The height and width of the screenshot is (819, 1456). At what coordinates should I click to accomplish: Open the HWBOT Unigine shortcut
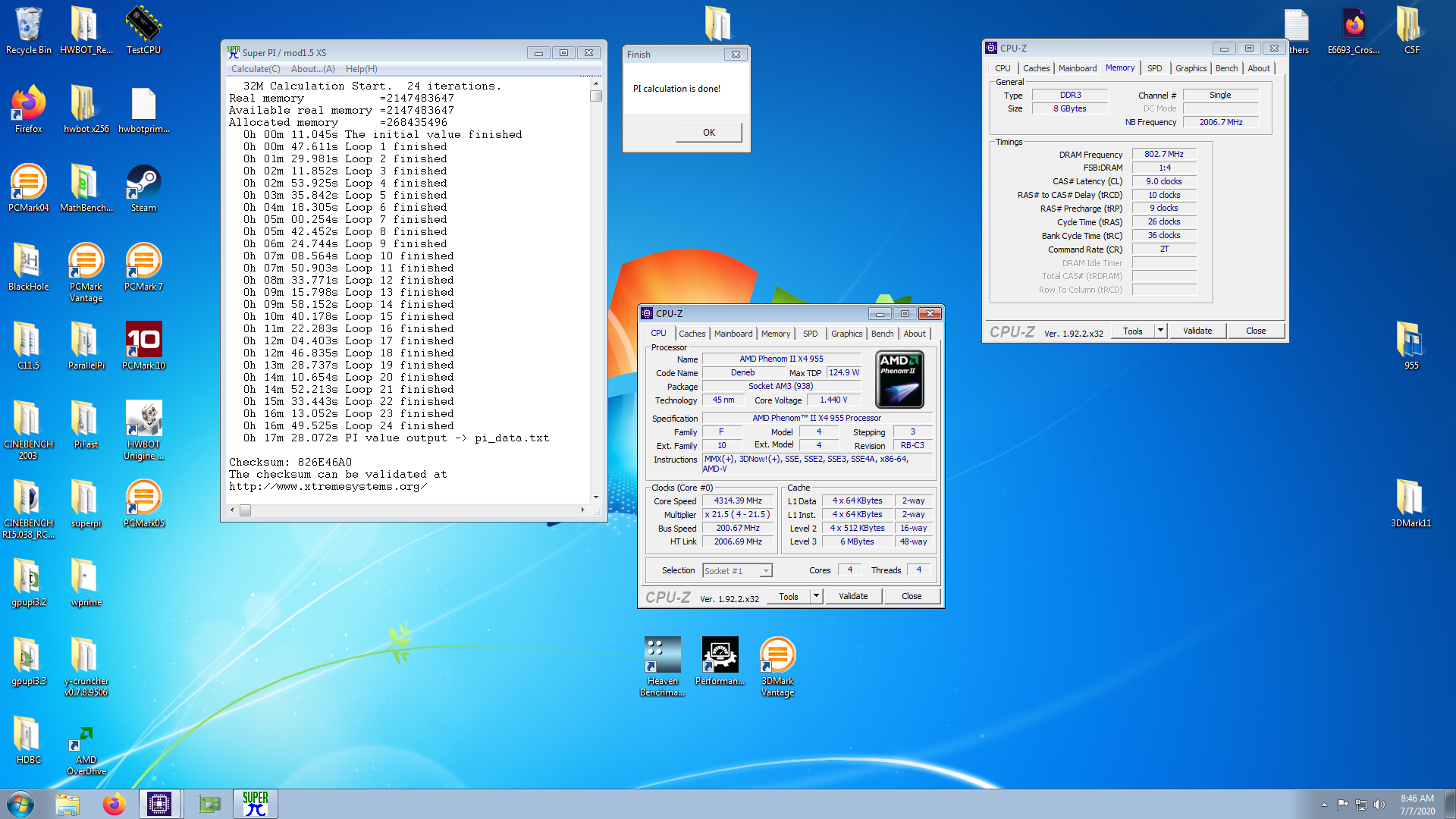143,430
